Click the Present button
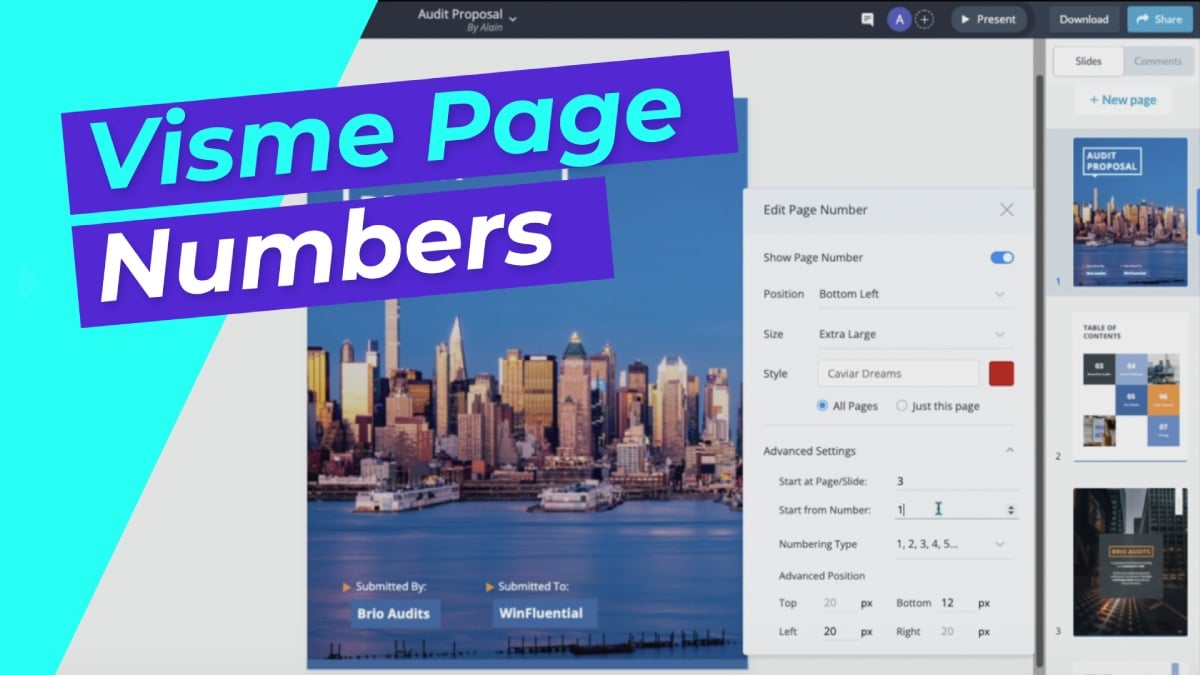This screenshot has width=1200, height=675. tap(989, 19)
